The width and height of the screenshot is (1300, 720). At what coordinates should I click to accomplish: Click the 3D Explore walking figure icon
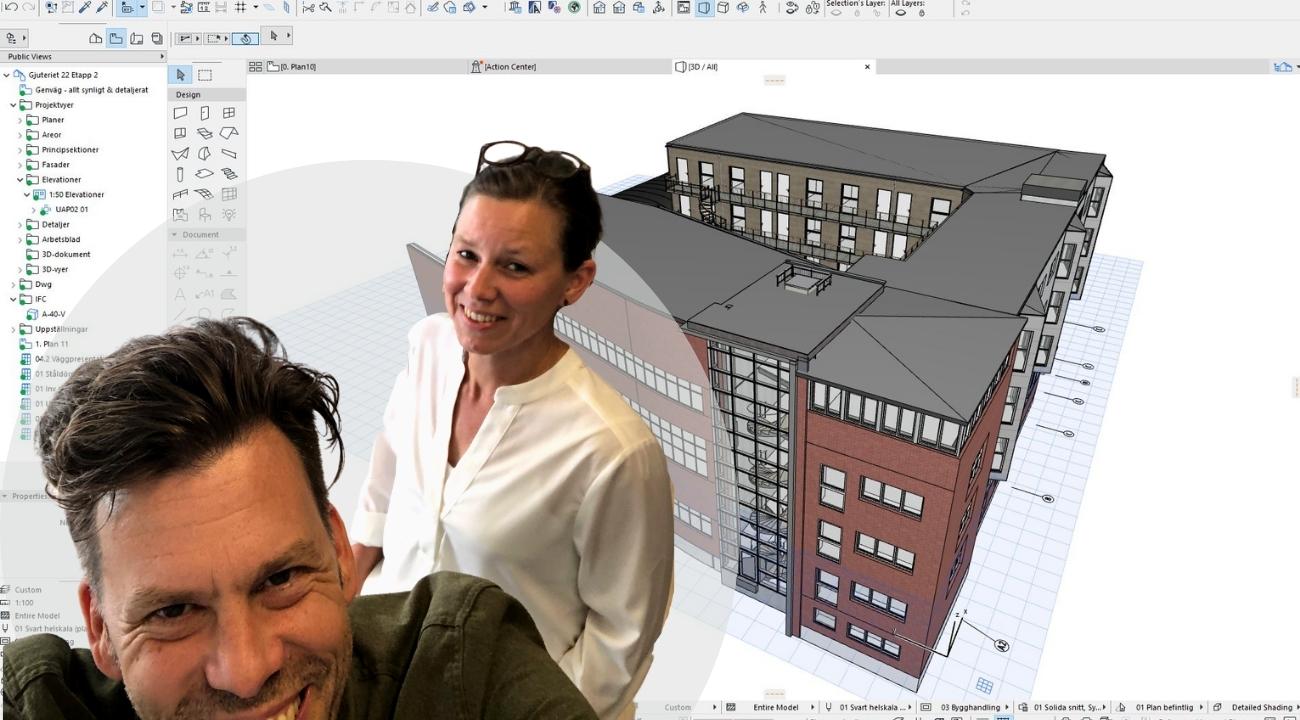[x=763, y=7]
